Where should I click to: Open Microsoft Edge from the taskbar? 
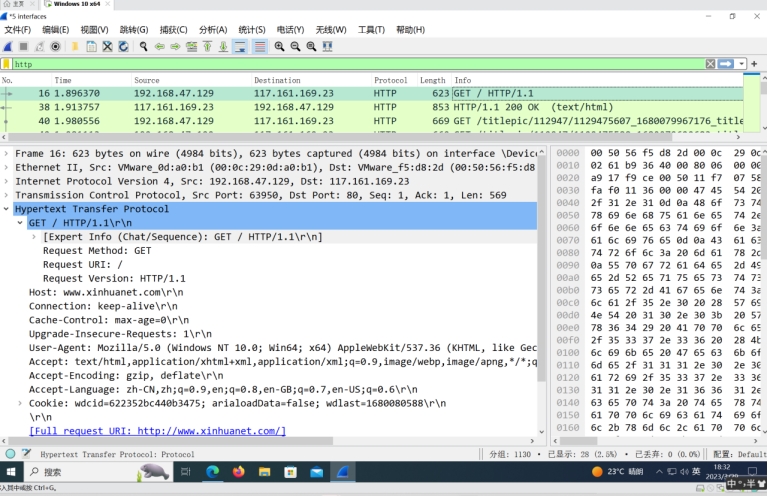click(213, 471)
